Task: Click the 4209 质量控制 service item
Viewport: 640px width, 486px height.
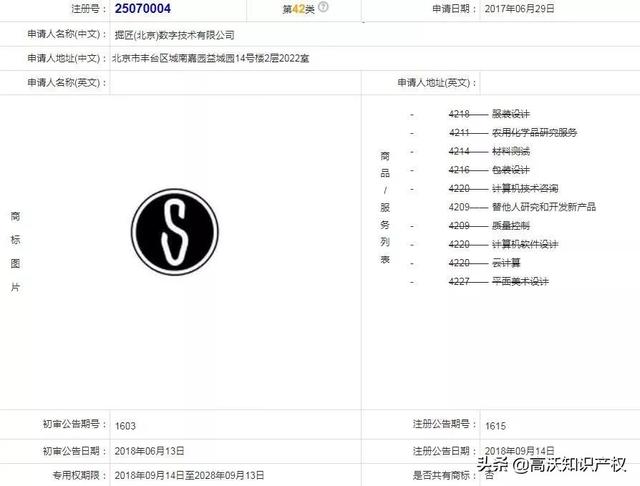Action: [489, 226]
